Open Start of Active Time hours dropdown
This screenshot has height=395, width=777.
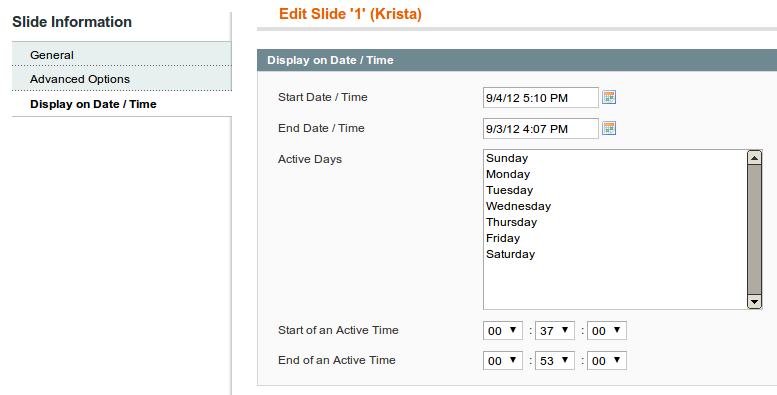point(502,331)
